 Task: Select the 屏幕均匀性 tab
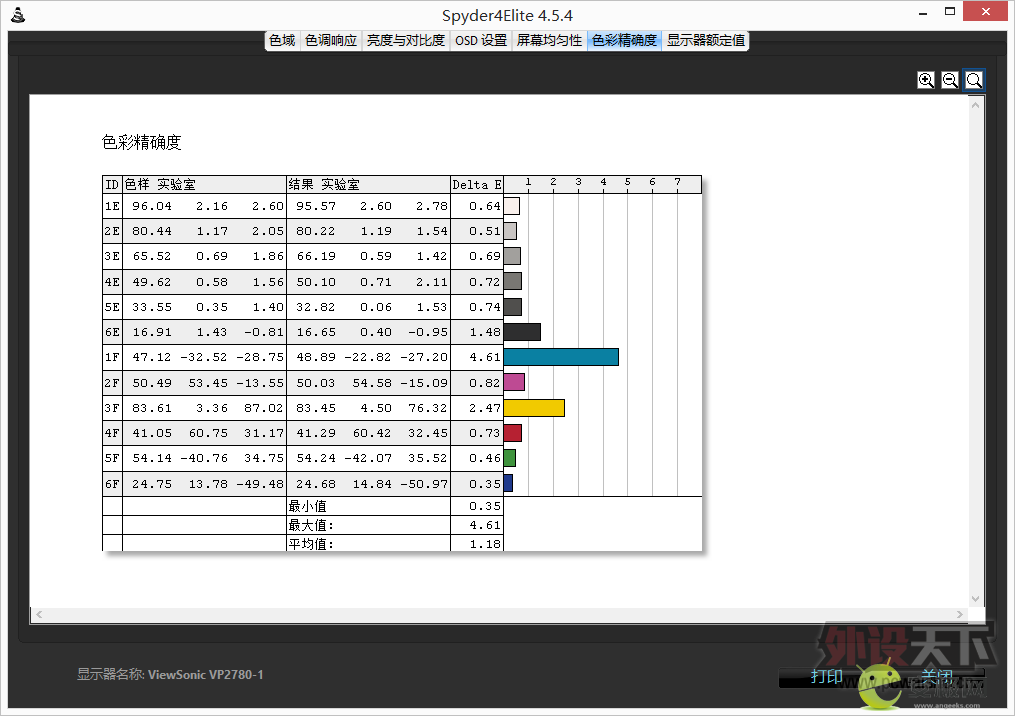pyautogui.click(x=549, y=40)
